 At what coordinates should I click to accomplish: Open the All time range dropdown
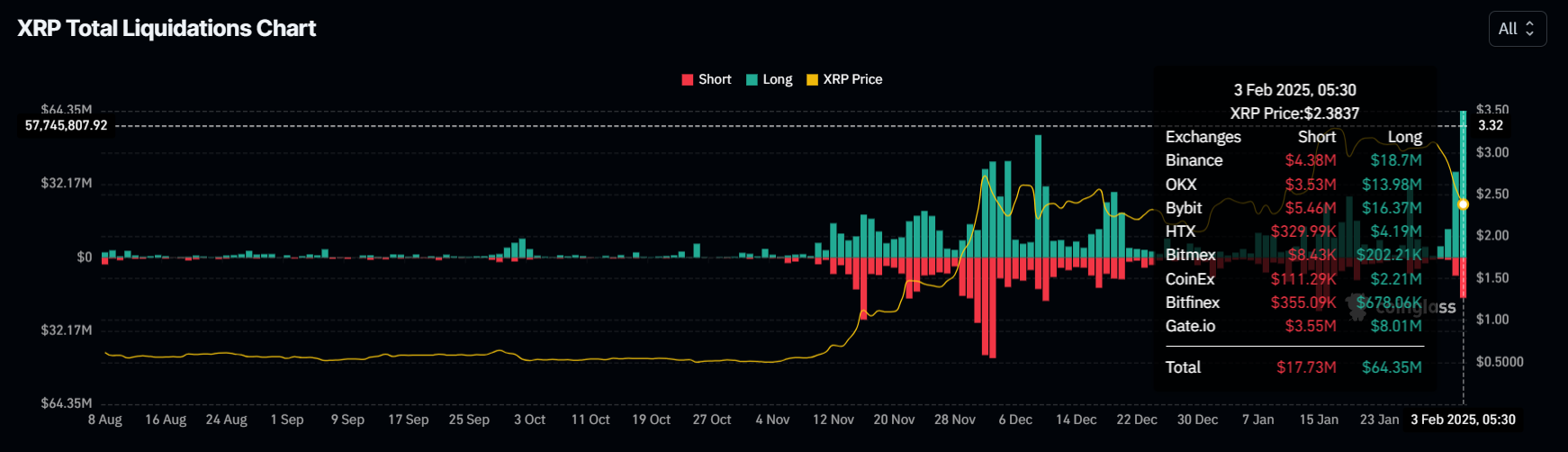click(x=1518, y=29)
